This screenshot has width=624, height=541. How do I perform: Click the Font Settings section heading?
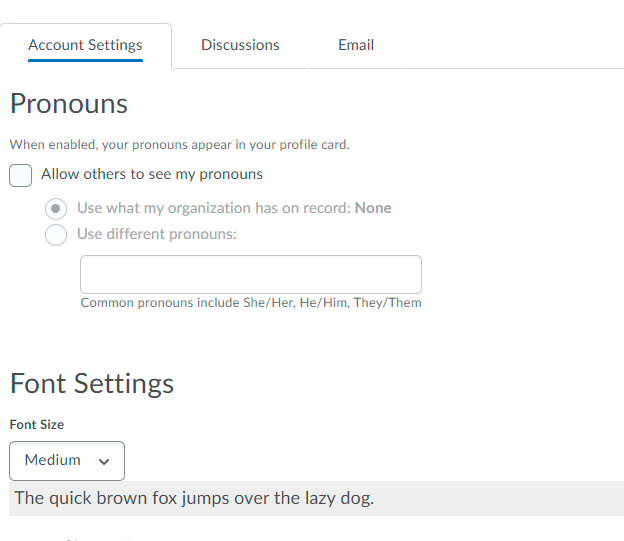[92, 383]
